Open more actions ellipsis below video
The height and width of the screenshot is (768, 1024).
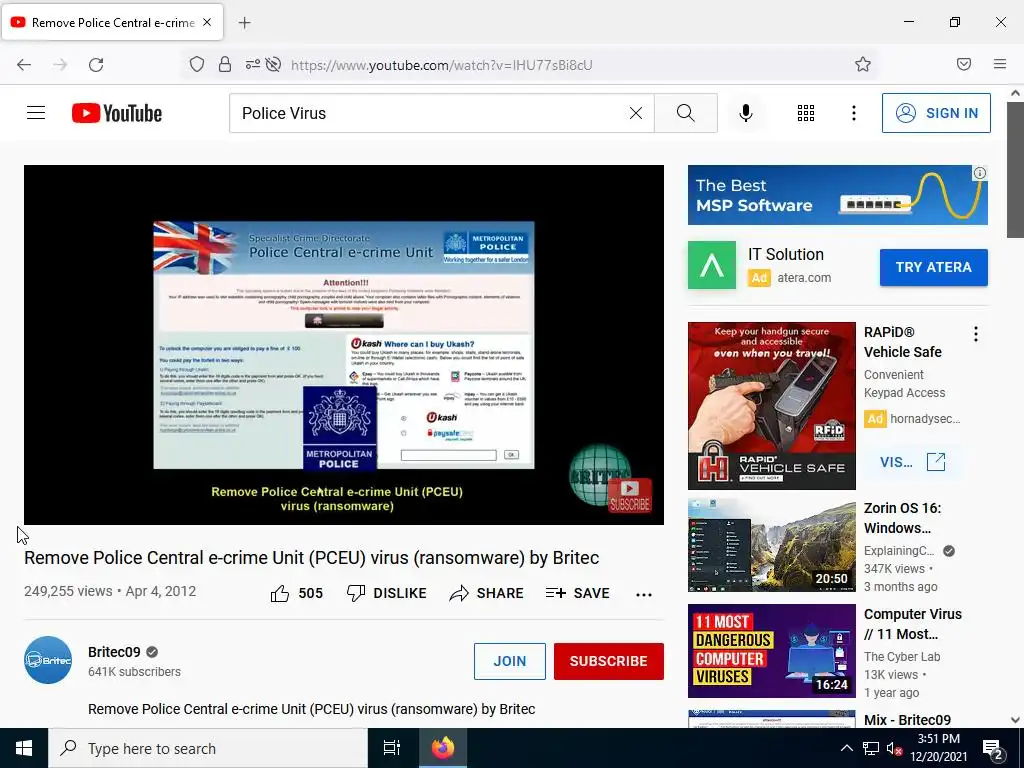click(643, 594)
